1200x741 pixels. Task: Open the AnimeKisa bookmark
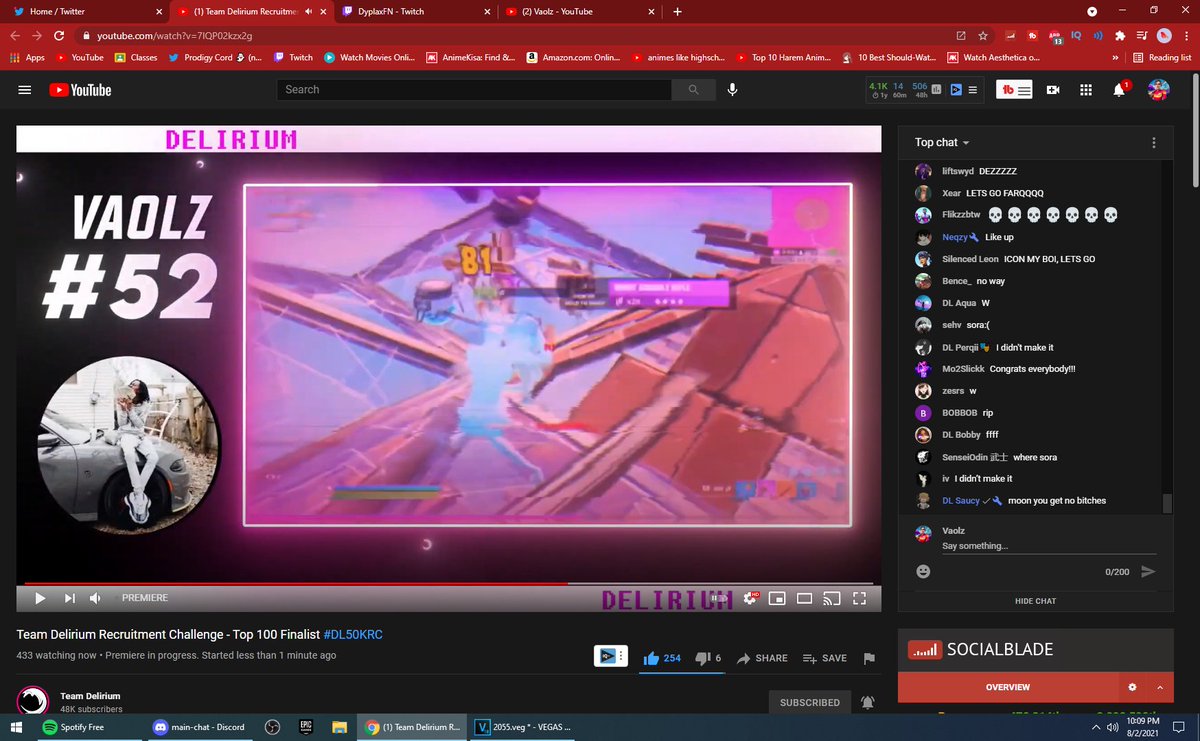click(x=471, y=58)
